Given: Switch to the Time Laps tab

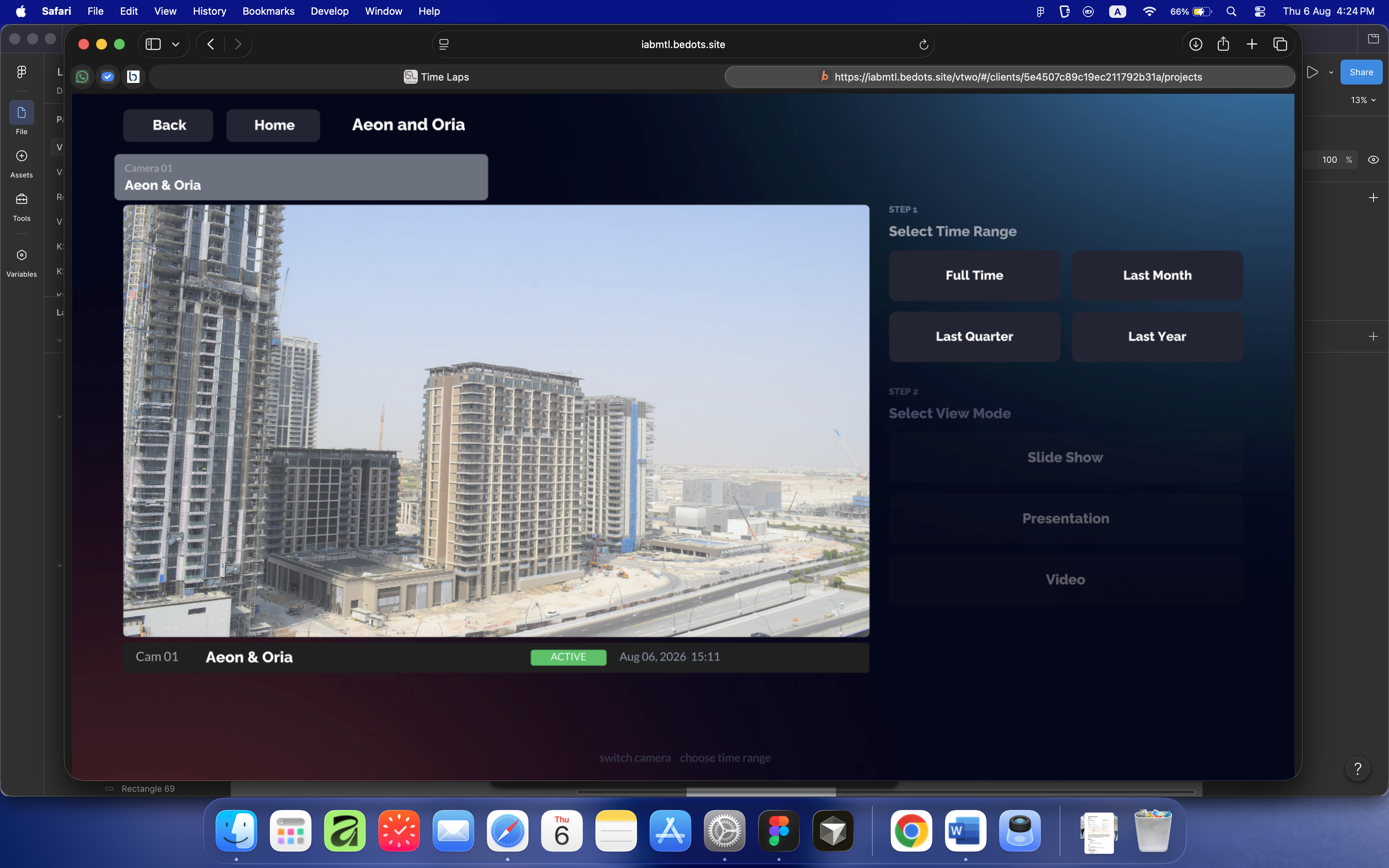Looking at the screenshot, I should pos(436,77).
